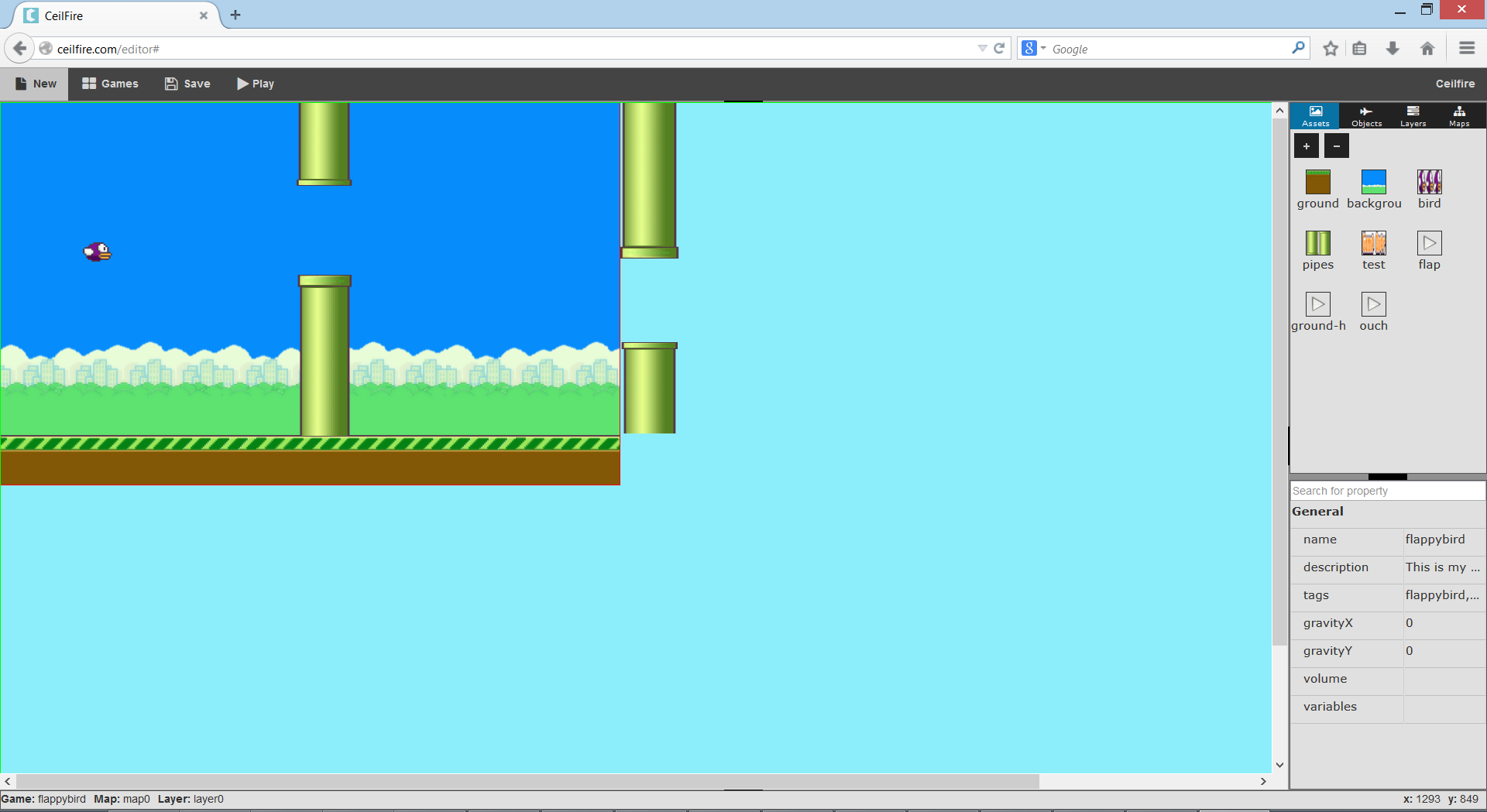Edit the gravityY value field
The width and height of the screenshot is (1487, 812).
click(1443, 651)
